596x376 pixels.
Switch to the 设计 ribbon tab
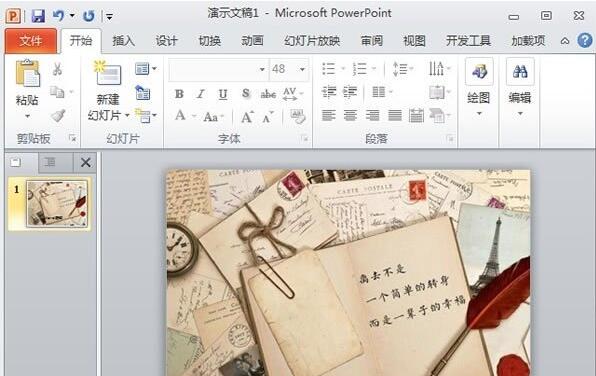(166, 41)
